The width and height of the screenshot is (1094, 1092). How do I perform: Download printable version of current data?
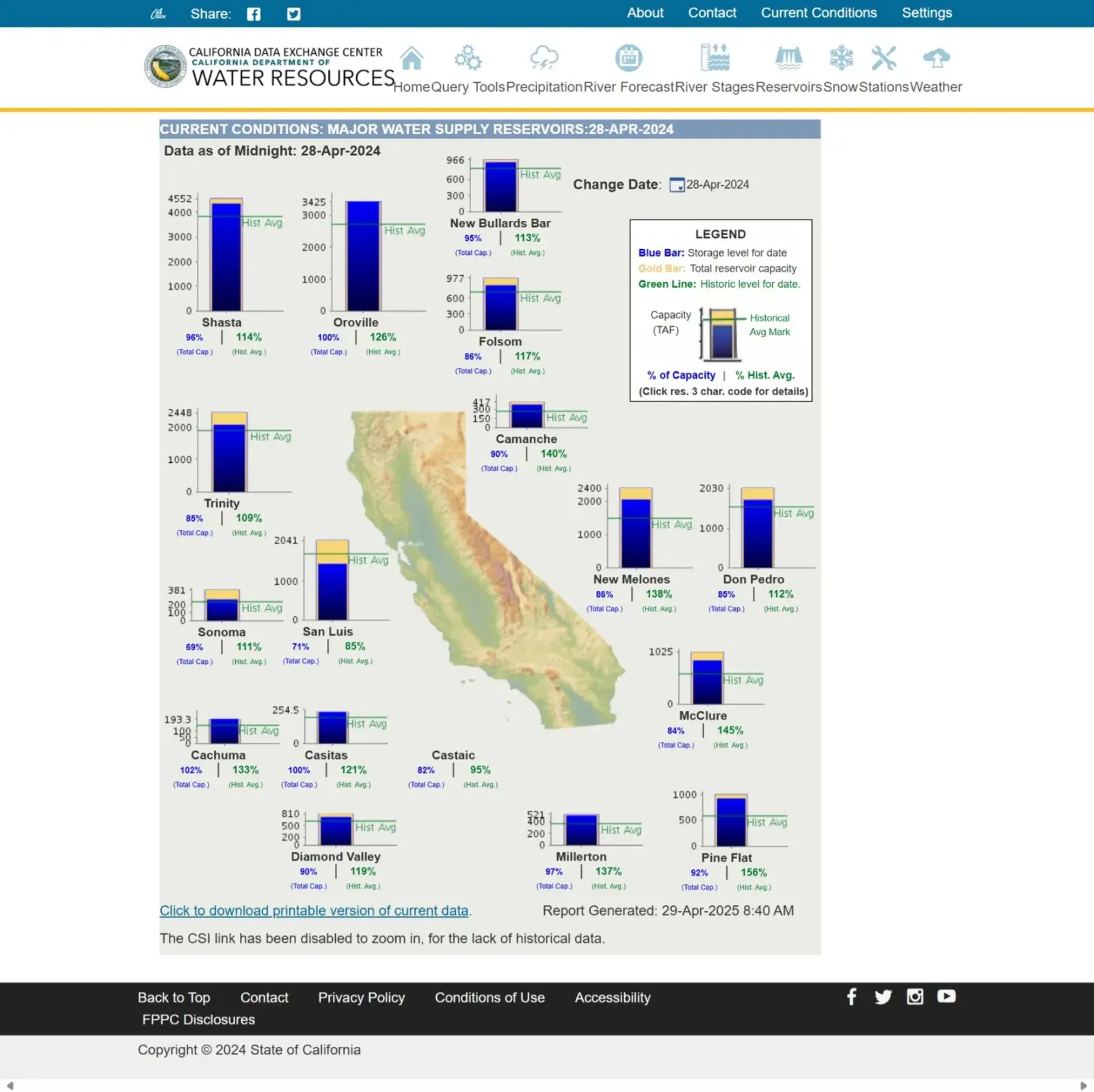[x=314, y=910]
